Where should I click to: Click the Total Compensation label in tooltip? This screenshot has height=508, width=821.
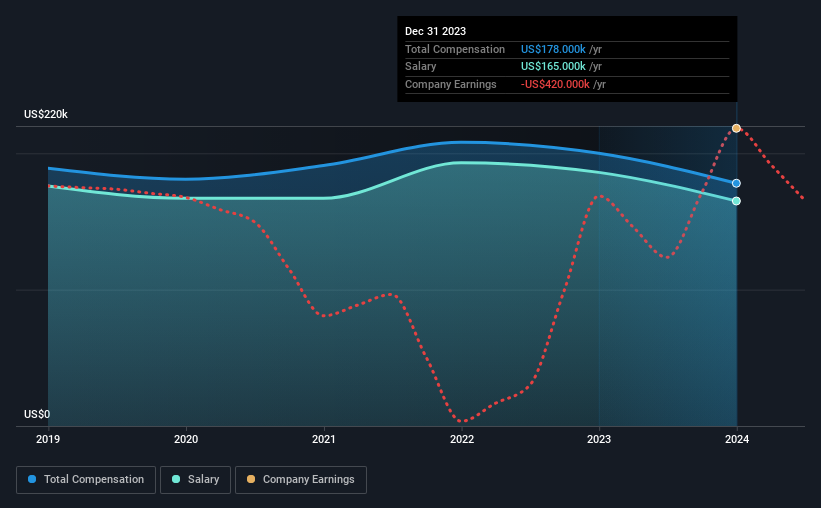click(454, 49)
